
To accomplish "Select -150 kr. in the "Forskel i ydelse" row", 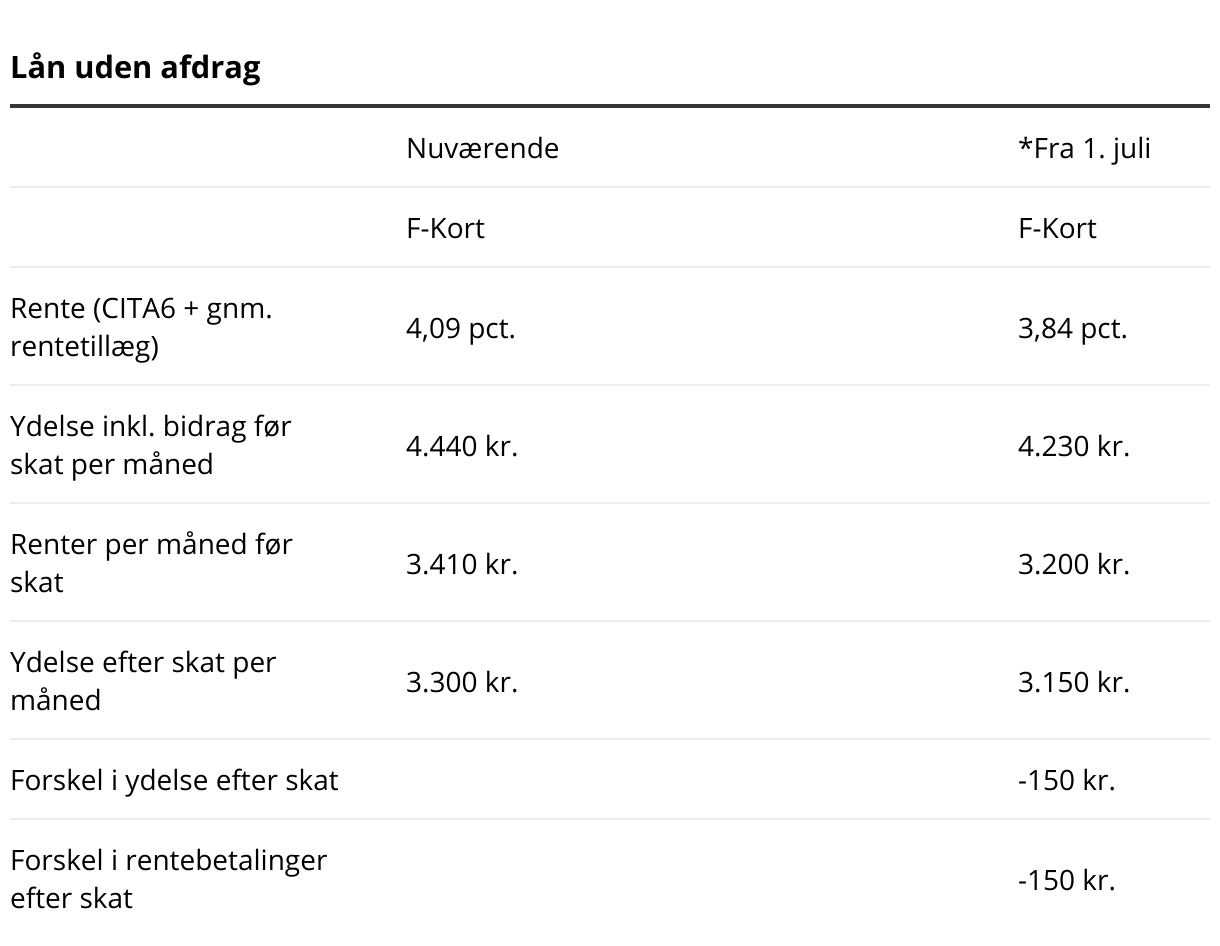I will coord(1066,780).
